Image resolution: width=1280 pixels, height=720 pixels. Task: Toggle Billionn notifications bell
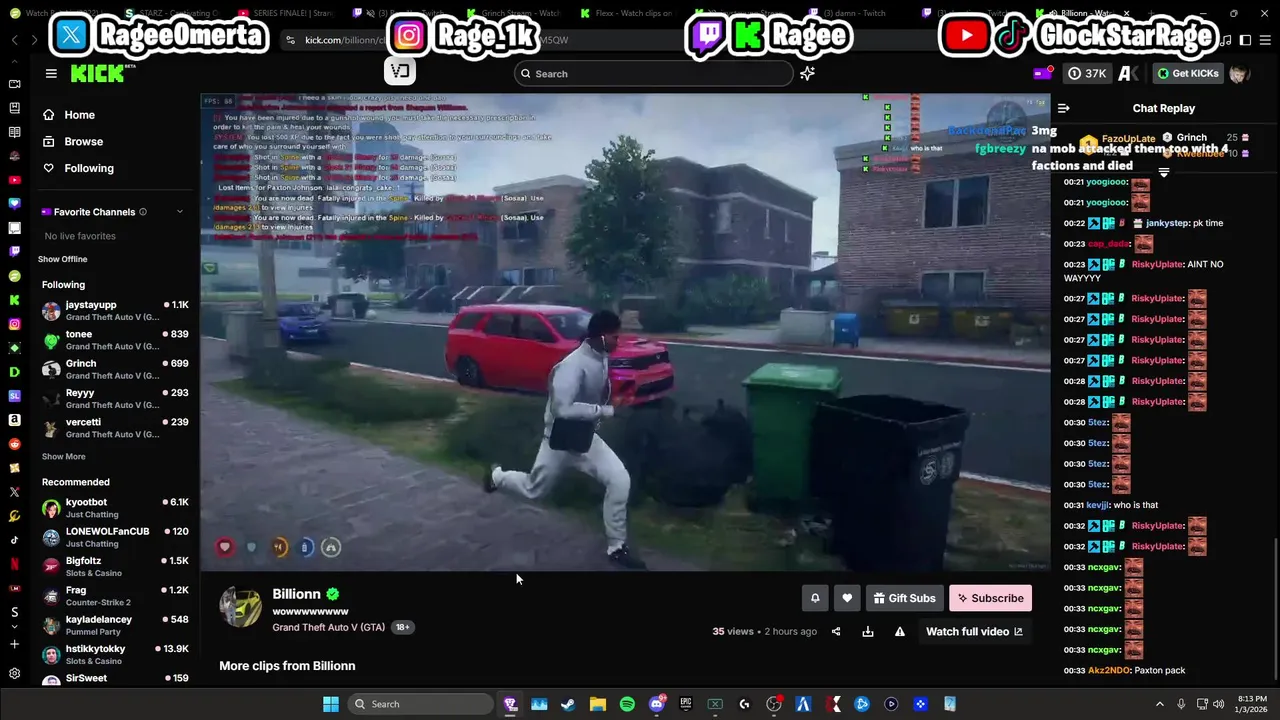pos(815,598)
